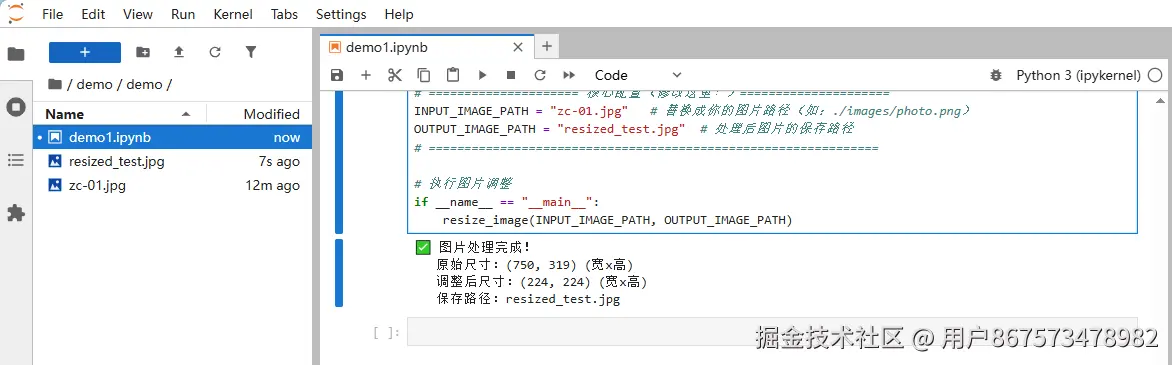1172x365 pixels.
Task: Click the Jupyter logo icon
Action: [15, 13]
